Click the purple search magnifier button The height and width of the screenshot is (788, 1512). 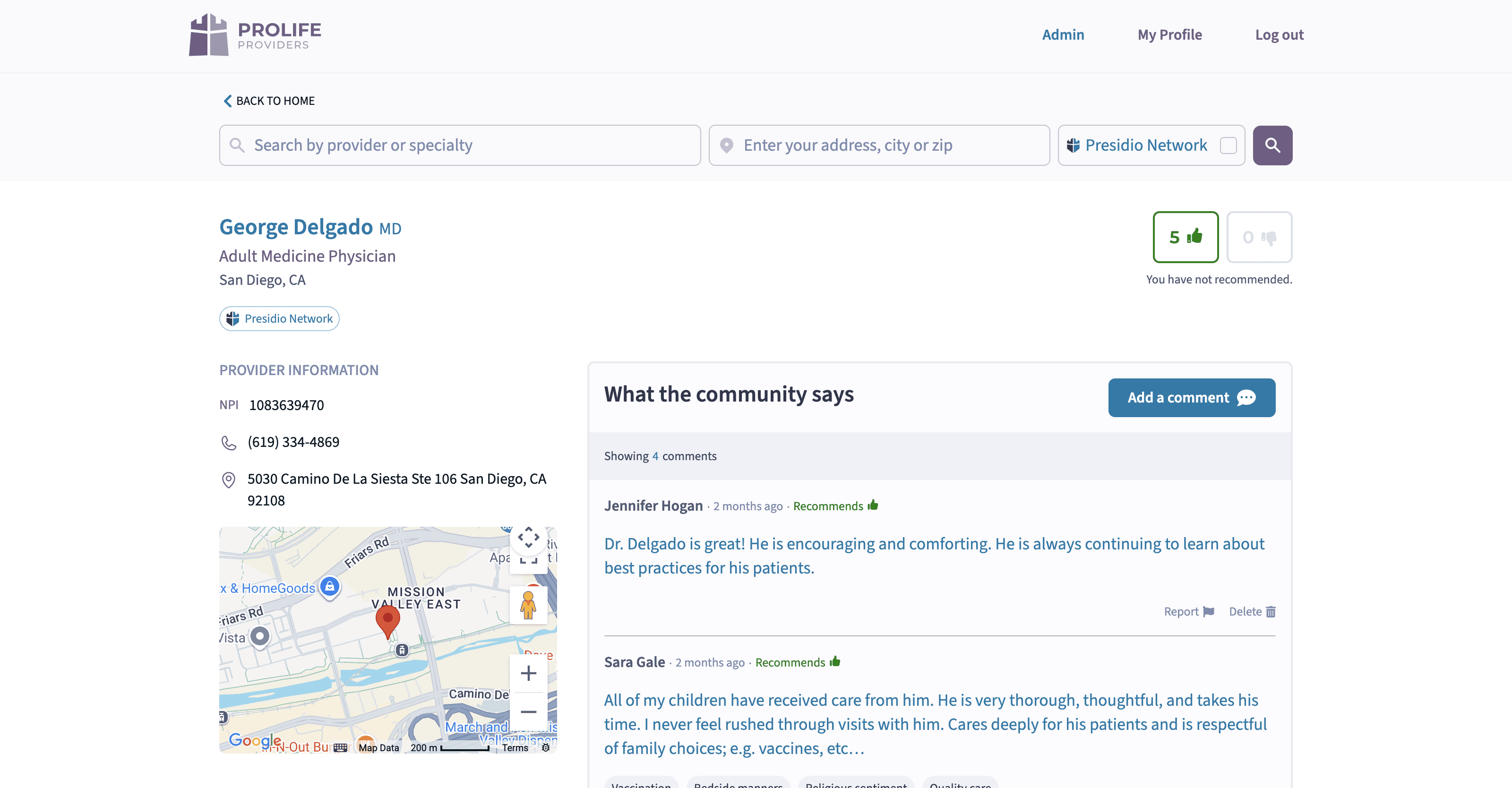pyautogui.click(x=1272, y=145)
